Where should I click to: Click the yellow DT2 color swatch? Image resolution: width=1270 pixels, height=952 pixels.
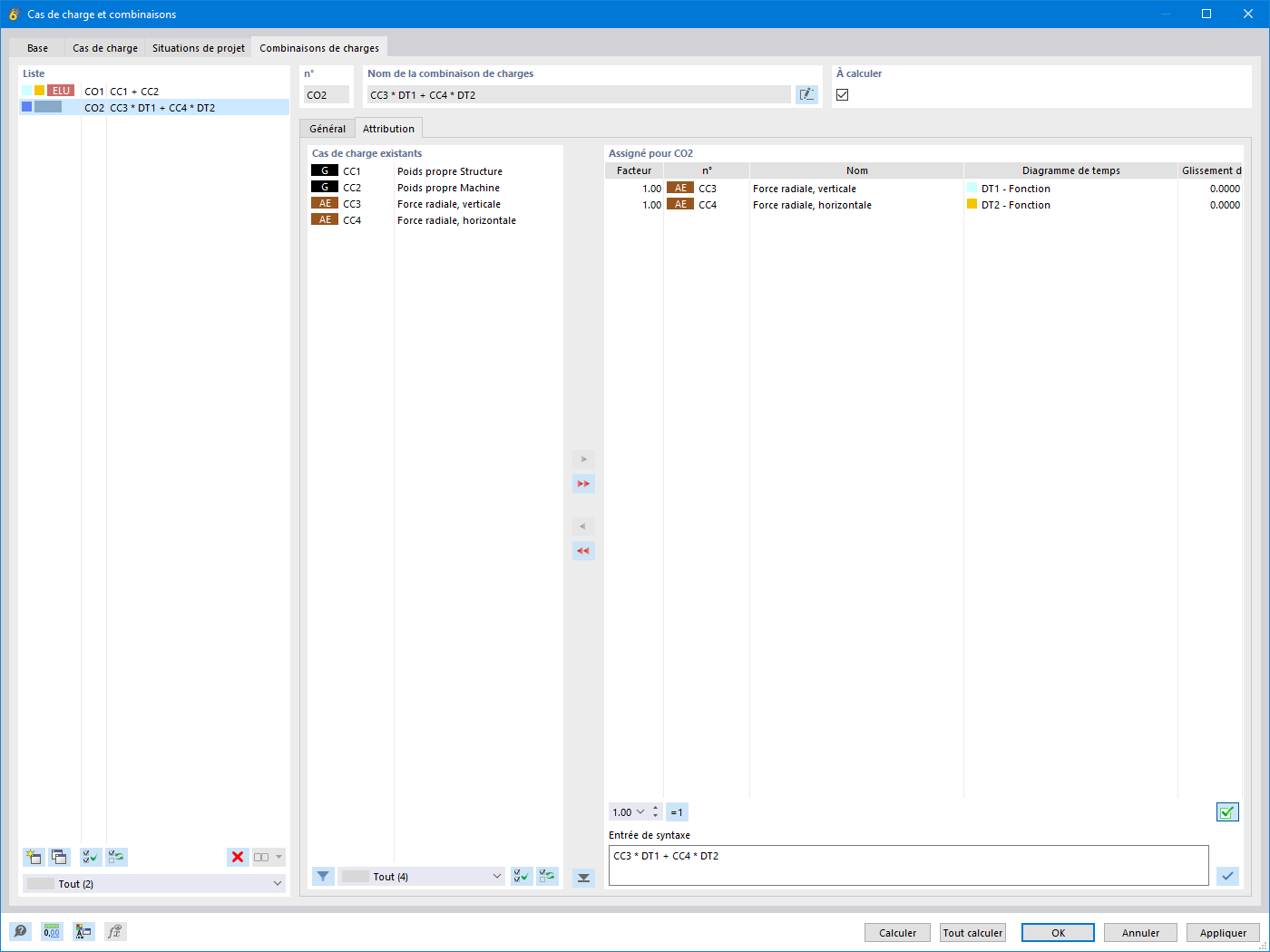pos(972,204)
